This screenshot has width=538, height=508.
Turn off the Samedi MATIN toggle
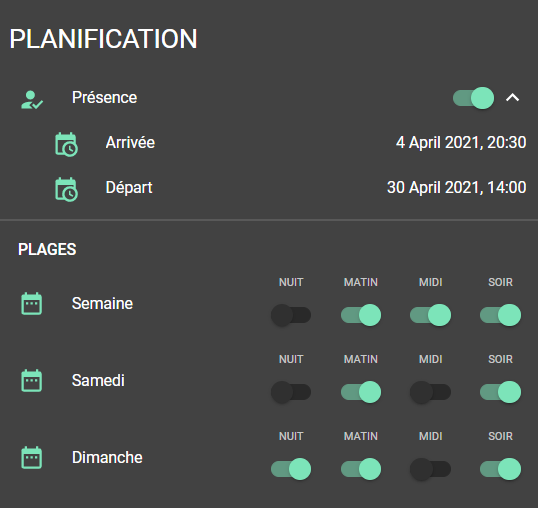[361, 392]
